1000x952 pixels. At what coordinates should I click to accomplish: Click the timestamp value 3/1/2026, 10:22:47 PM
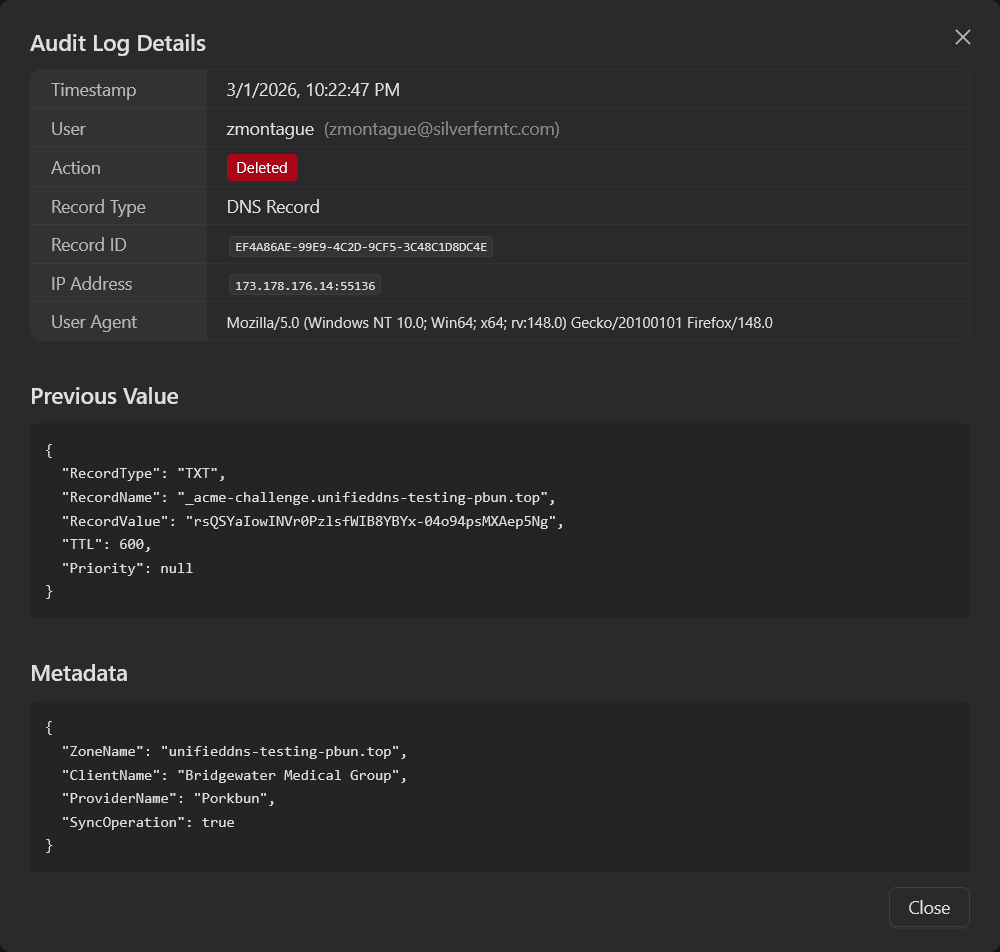click(313, 90)
